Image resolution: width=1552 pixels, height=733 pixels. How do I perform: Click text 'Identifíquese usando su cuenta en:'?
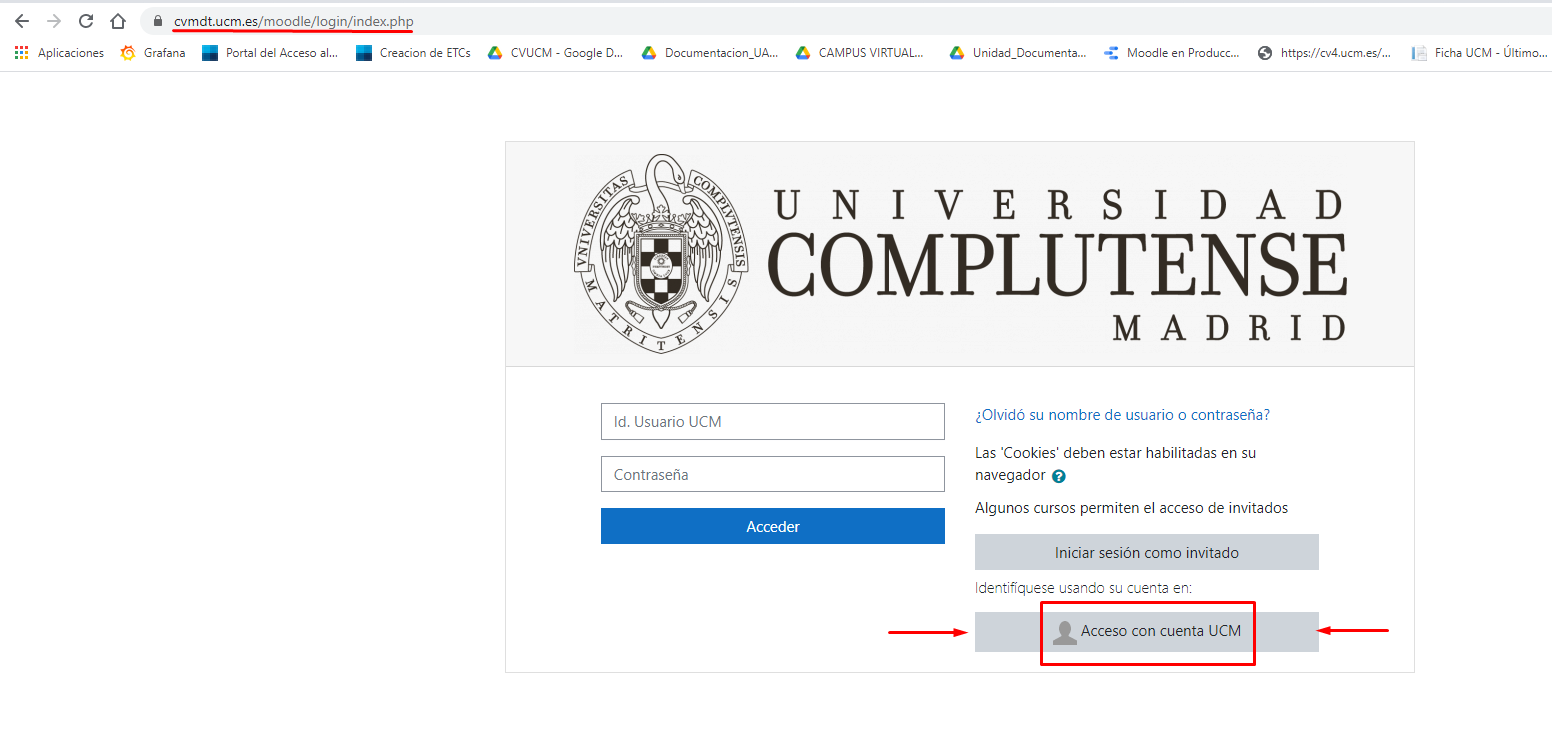coord(1083,588)
